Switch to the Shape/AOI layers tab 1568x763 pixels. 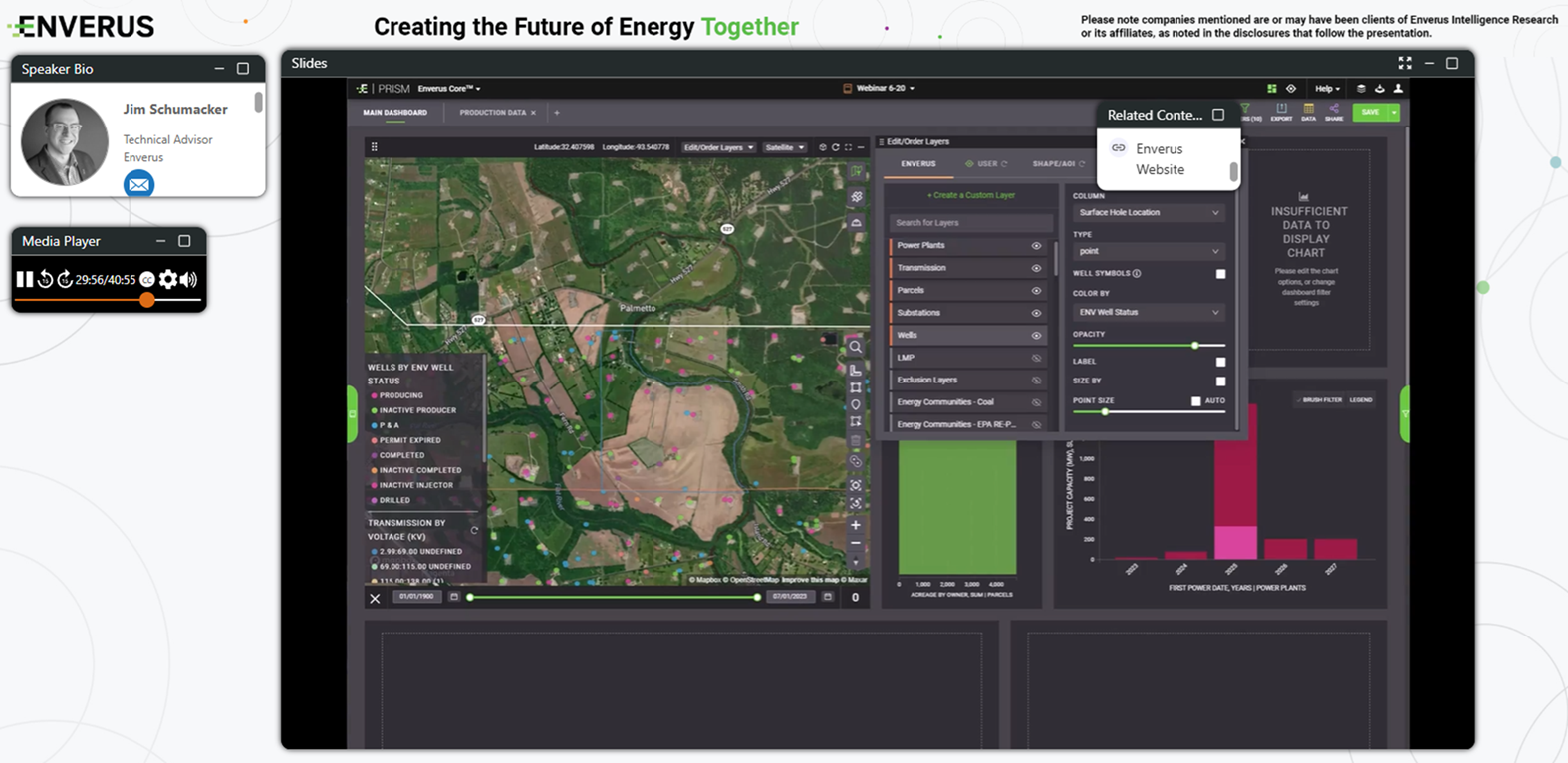[1059, 164]
